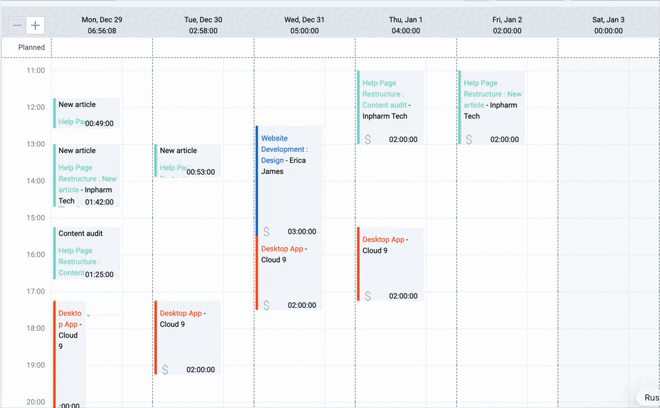Click the Rus button in bottom corner
The height and width of the screenshot is (408, 660).
coord(650,397)
